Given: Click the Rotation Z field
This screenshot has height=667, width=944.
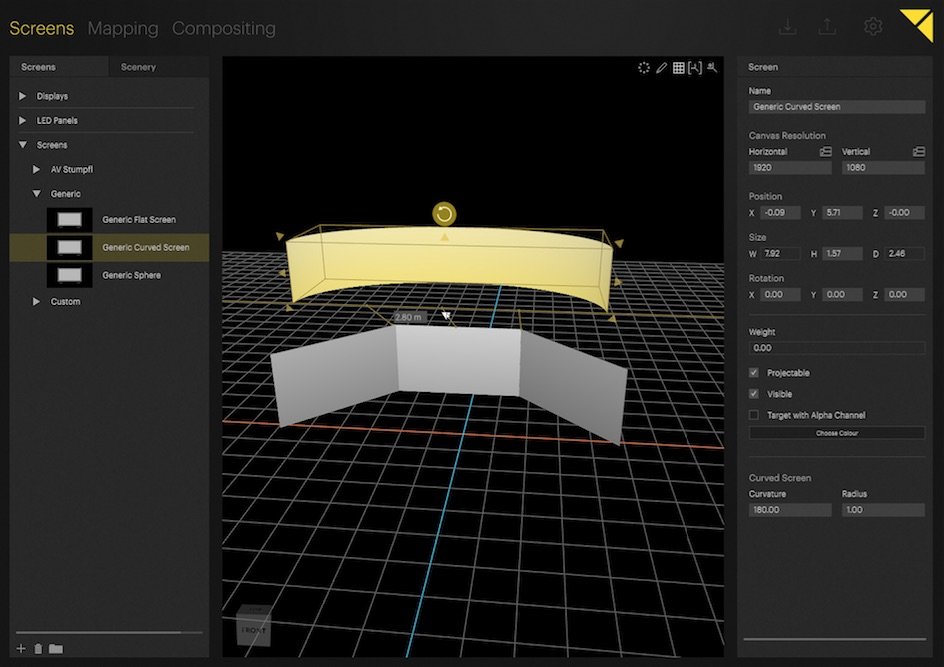Looking at the screenshot, I should [905, 294].
